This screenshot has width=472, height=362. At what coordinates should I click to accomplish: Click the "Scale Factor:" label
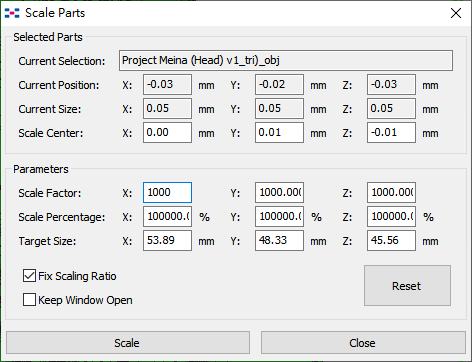(x=50, y=193)
